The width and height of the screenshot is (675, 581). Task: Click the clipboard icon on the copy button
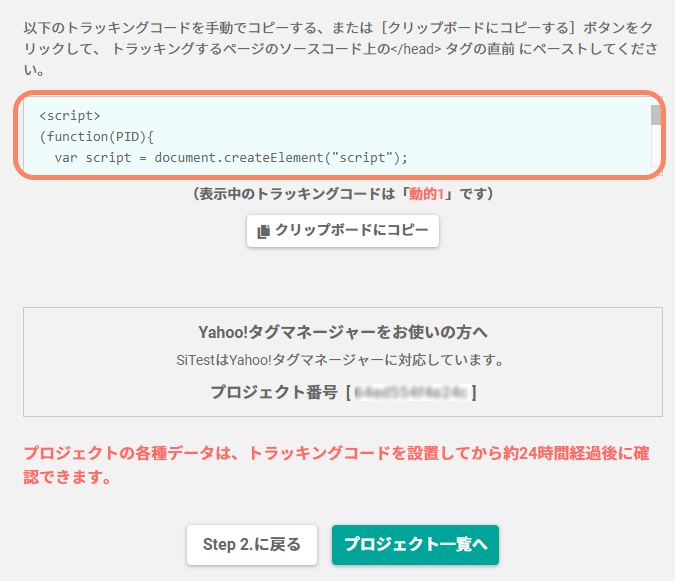[263, 231]
